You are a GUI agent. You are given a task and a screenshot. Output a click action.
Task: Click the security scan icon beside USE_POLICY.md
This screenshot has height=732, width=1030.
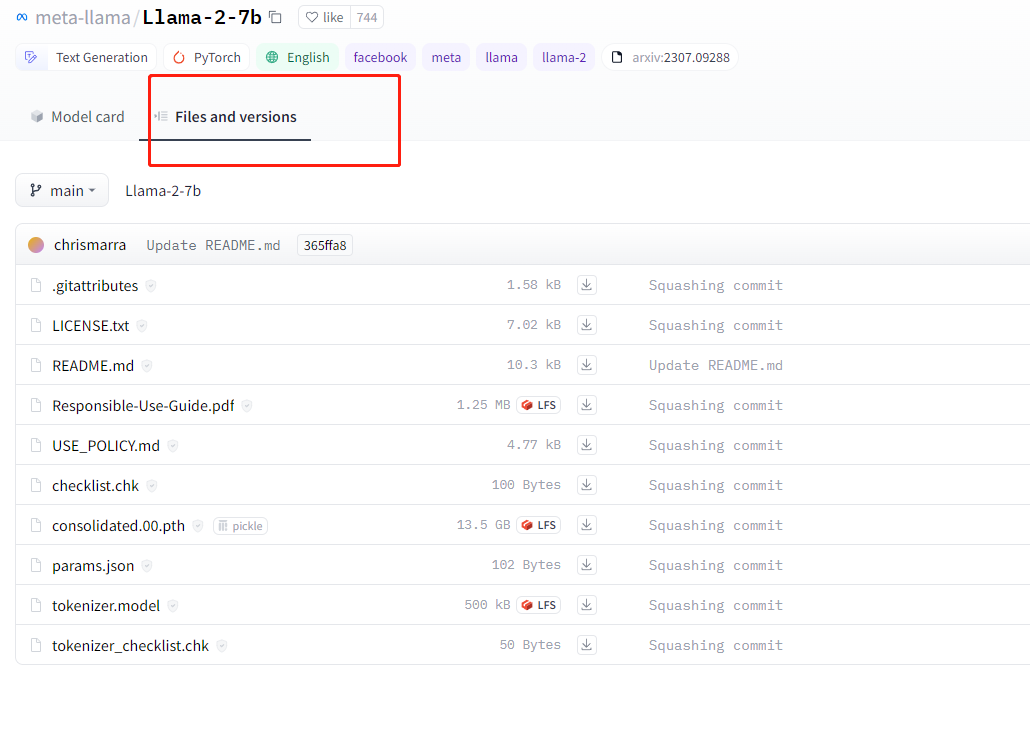pos(173,446)
